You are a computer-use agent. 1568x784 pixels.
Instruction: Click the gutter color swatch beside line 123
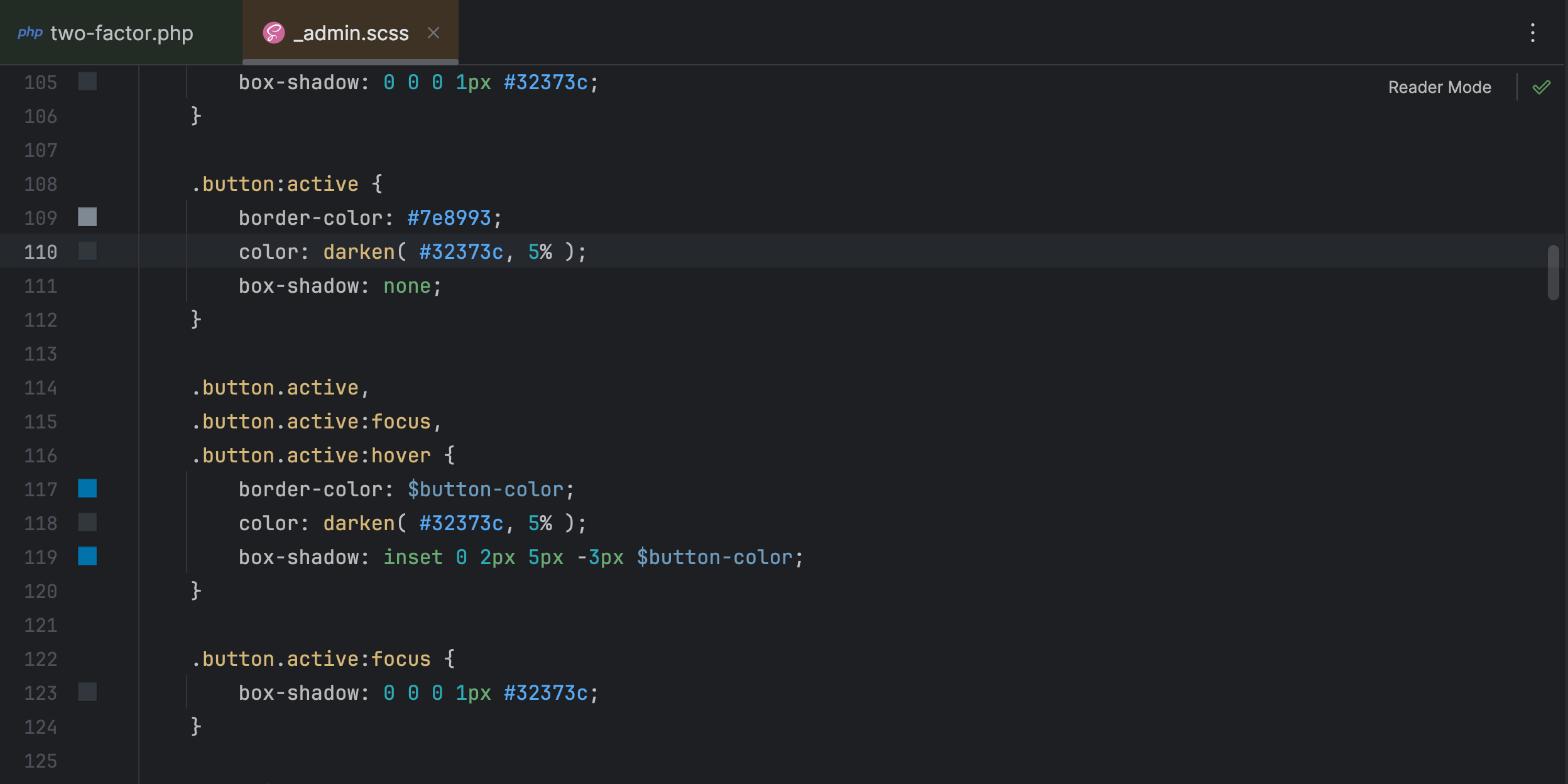coord(87,692)
